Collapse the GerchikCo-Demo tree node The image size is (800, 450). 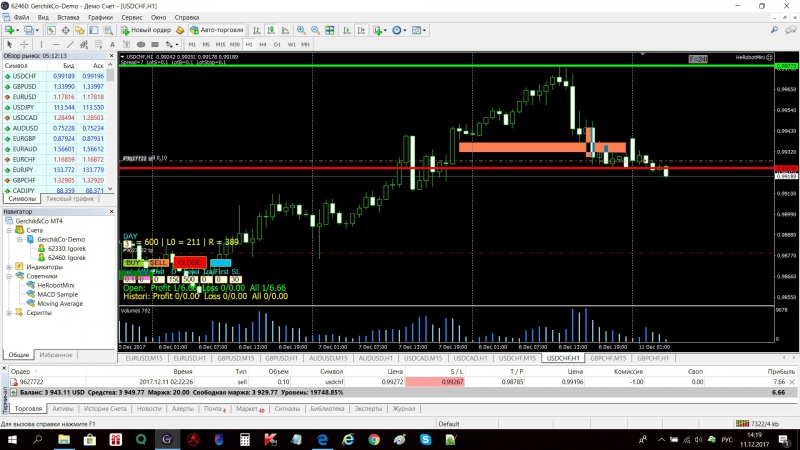point(19,239)
